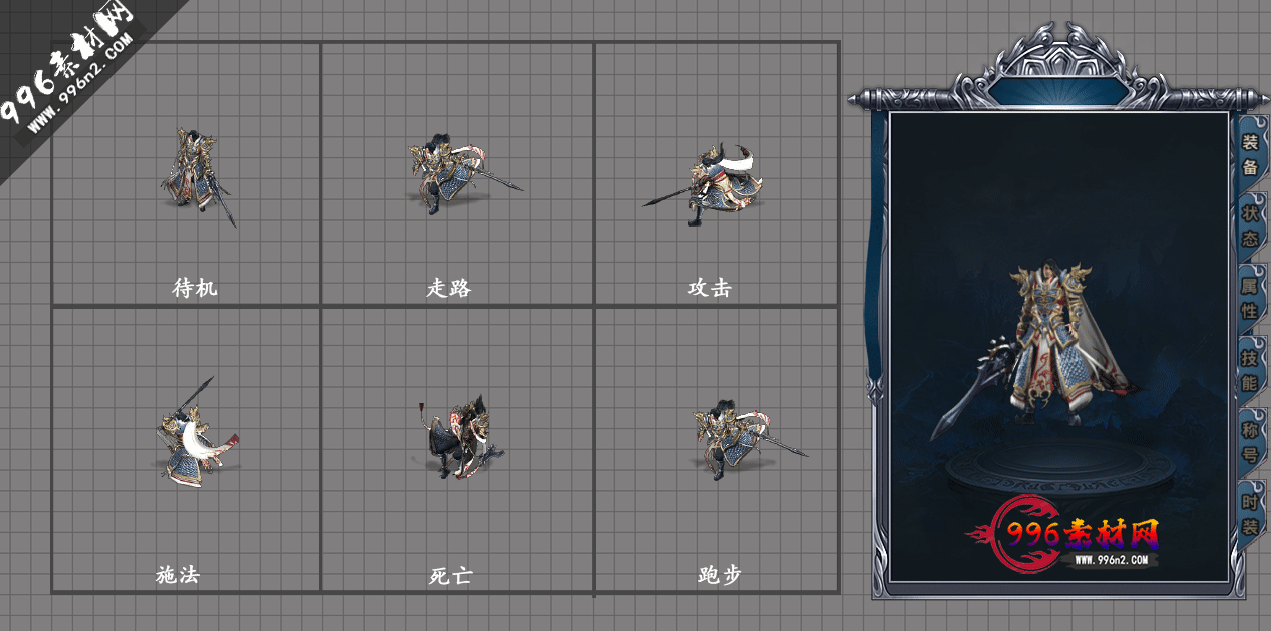Click the 待机 label text

(x=195, y=288)
